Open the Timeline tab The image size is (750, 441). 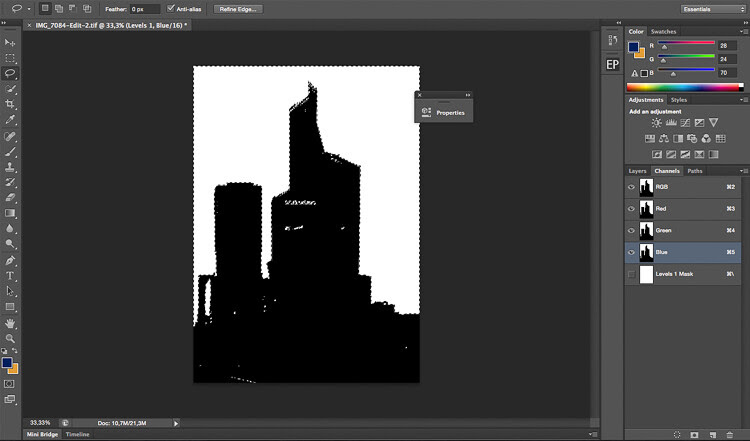click(77, 434)
